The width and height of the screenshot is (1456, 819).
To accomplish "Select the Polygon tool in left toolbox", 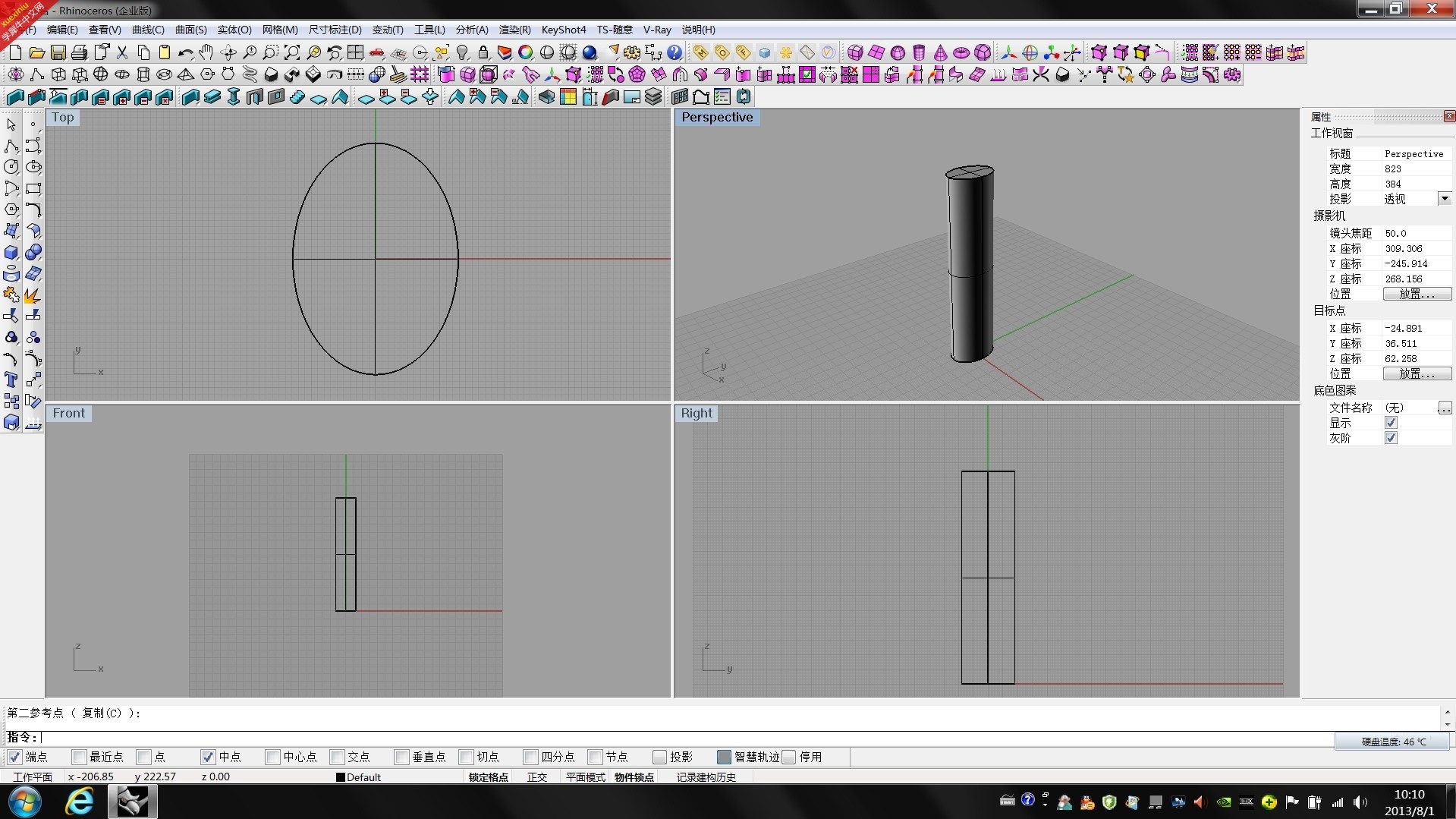I will coord(11,209).
